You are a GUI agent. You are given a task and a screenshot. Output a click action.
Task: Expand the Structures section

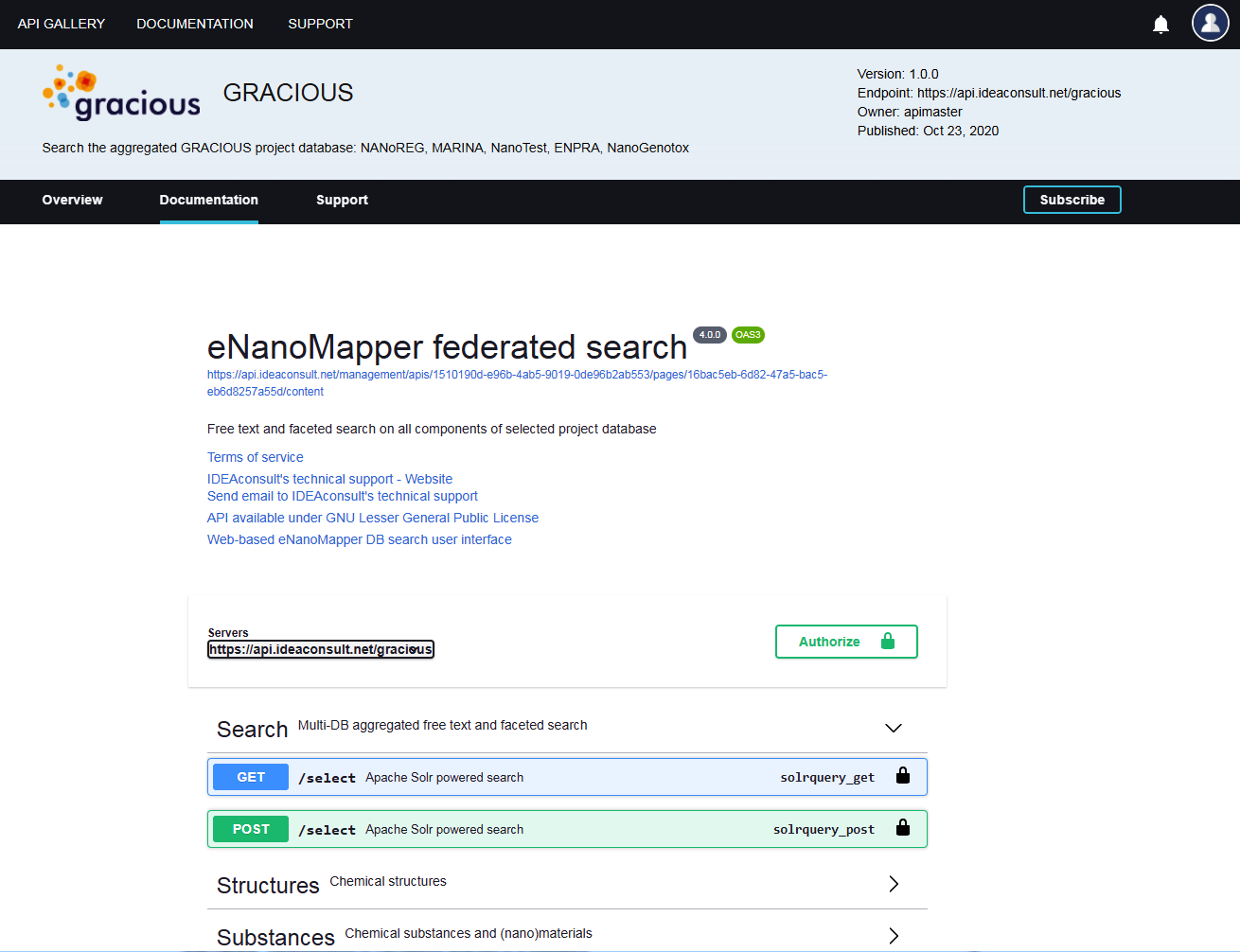(x=893, y=884)
